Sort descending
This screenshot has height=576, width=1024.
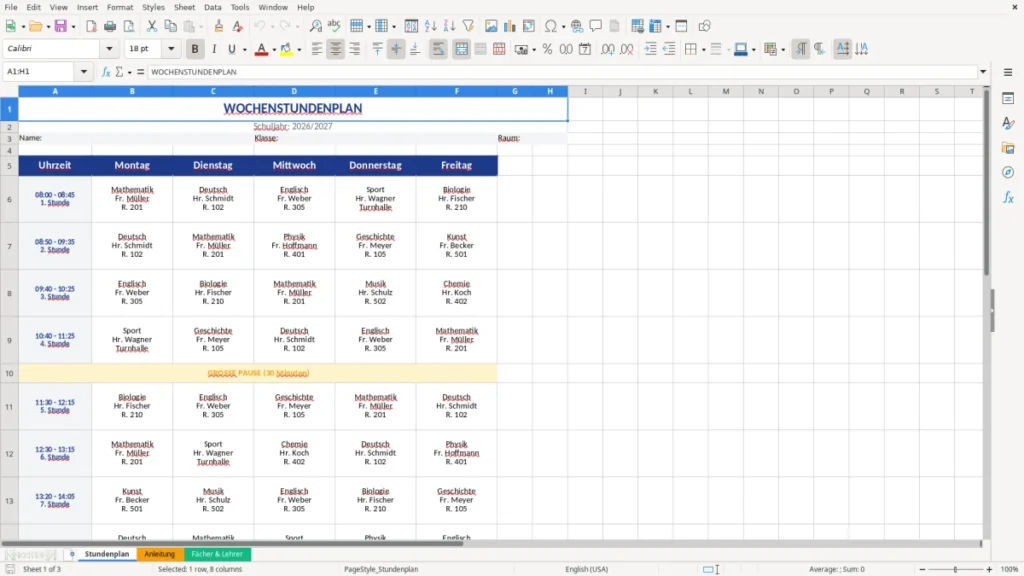449,26
